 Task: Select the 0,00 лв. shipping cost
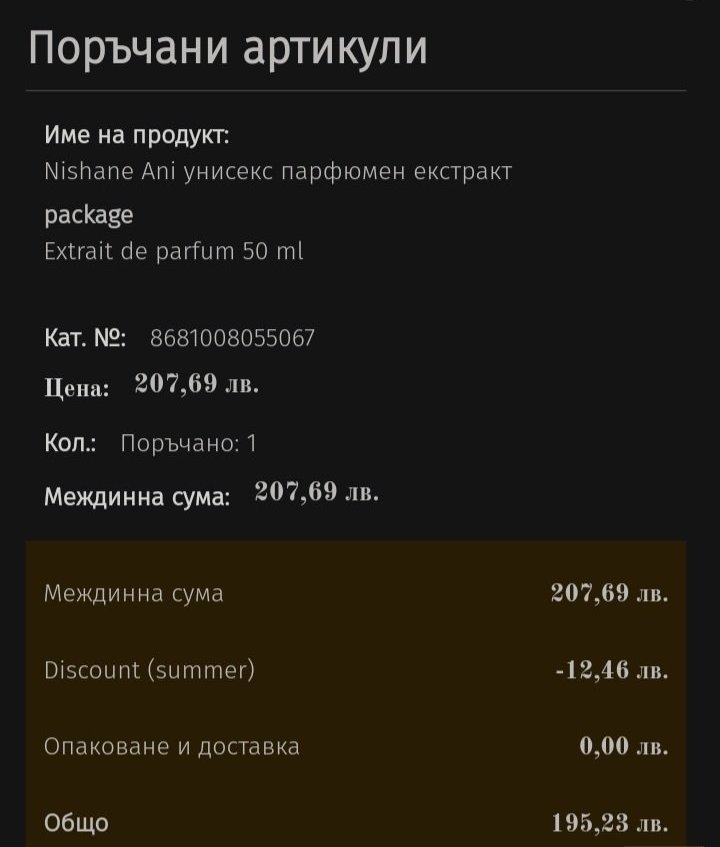[x=624, y=746]
